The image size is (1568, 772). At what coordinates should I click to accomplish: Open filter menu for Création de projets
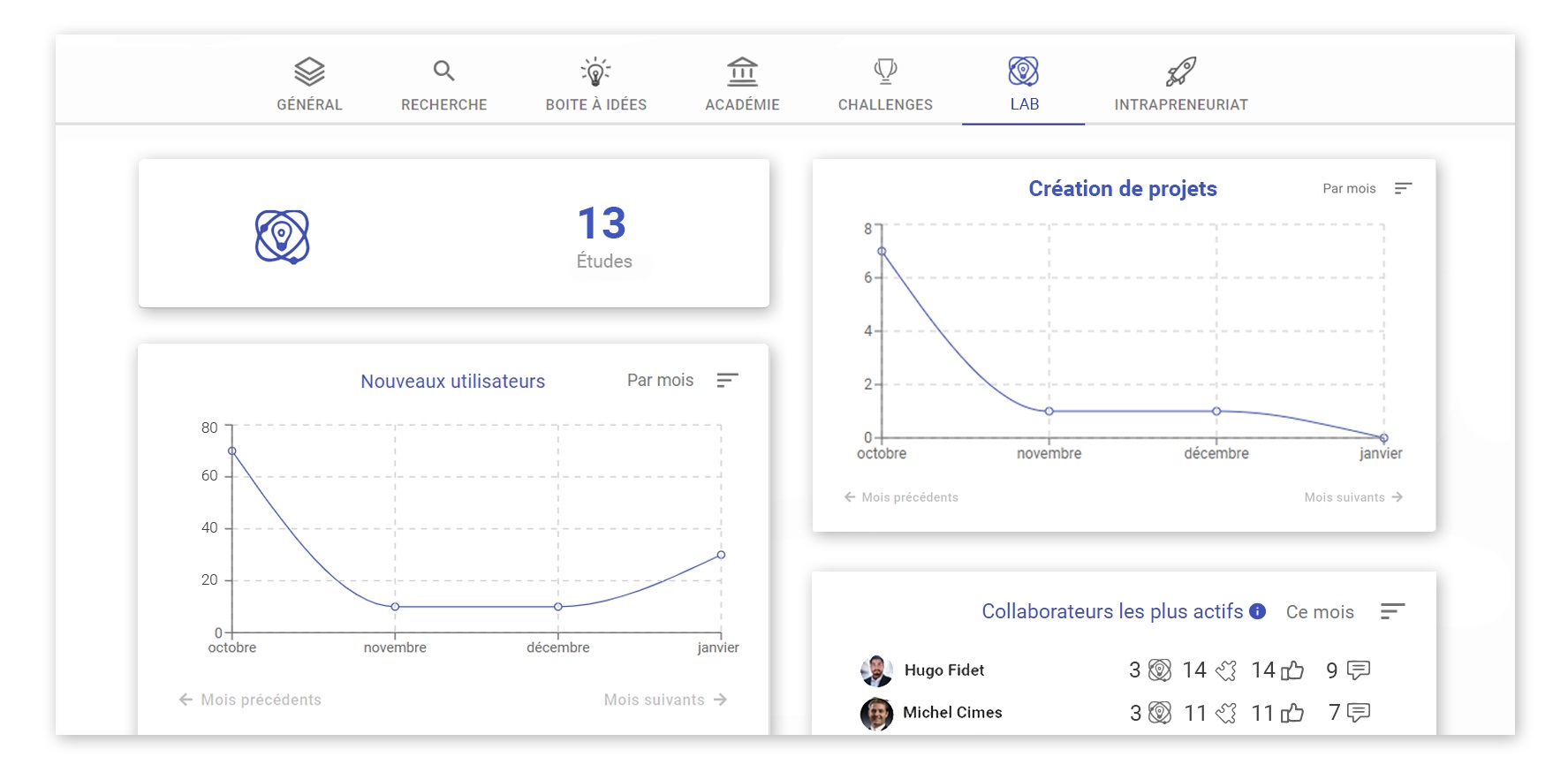click(x=1403, y=188)
